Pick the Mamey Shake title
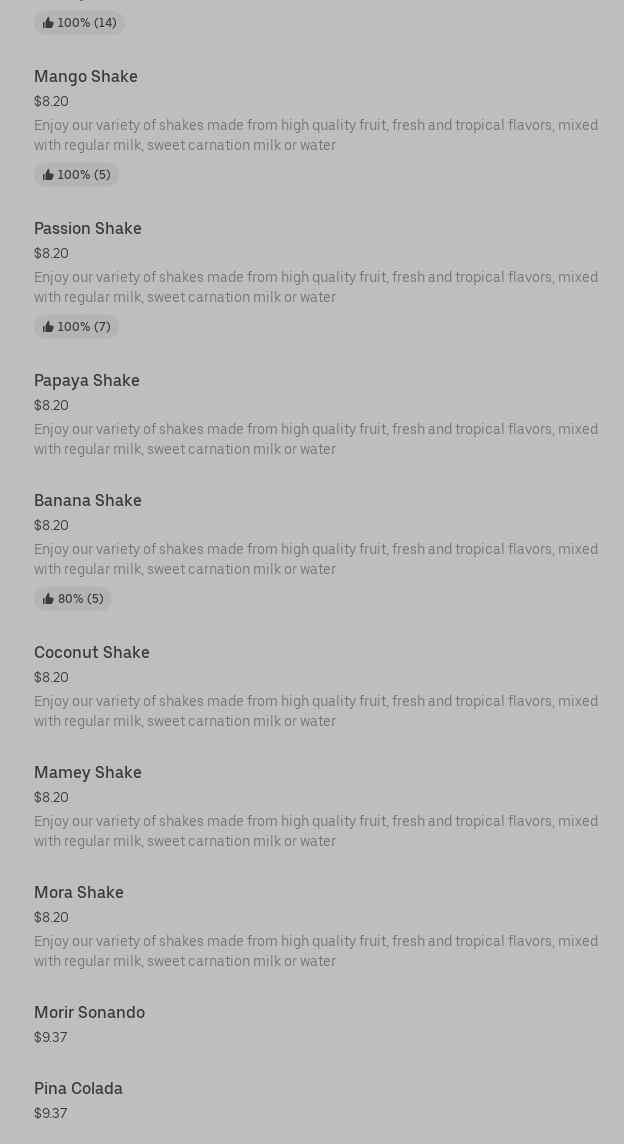624x1144 pixels. pos(88,772)
